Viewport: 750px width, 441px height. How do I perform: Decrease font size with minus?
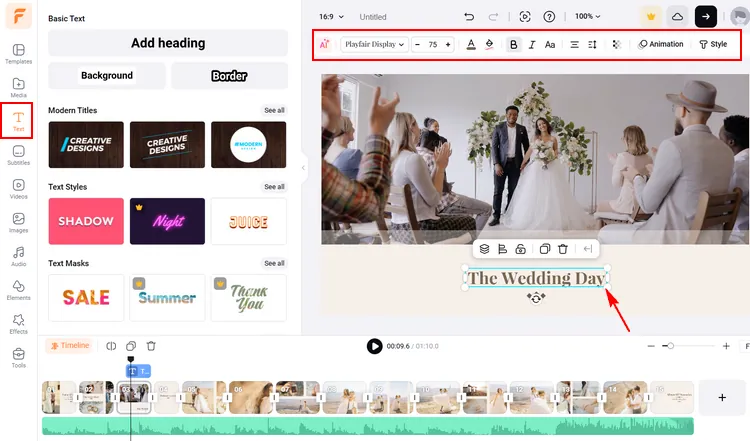pos(418,44)
